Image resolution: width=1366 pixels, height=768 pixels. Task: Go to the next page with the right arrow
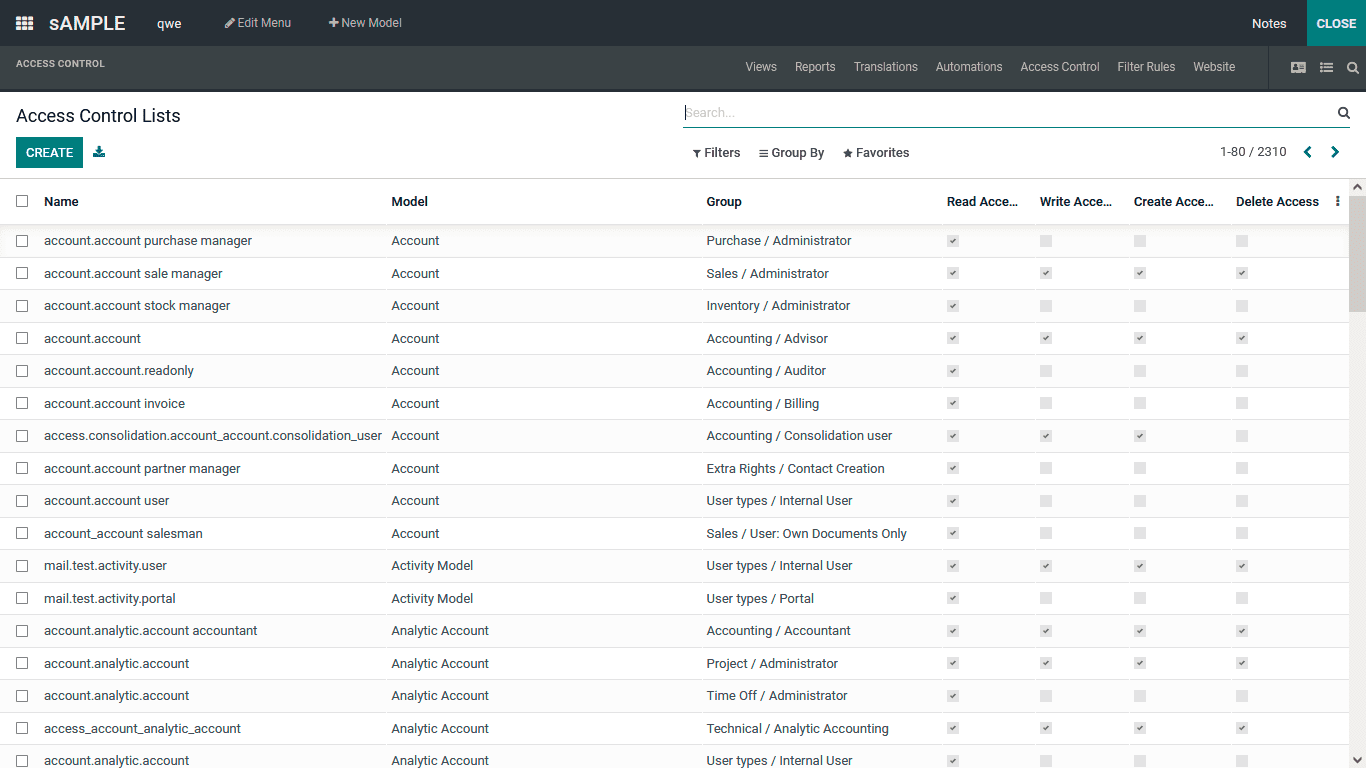click(x=1335, y=151)
